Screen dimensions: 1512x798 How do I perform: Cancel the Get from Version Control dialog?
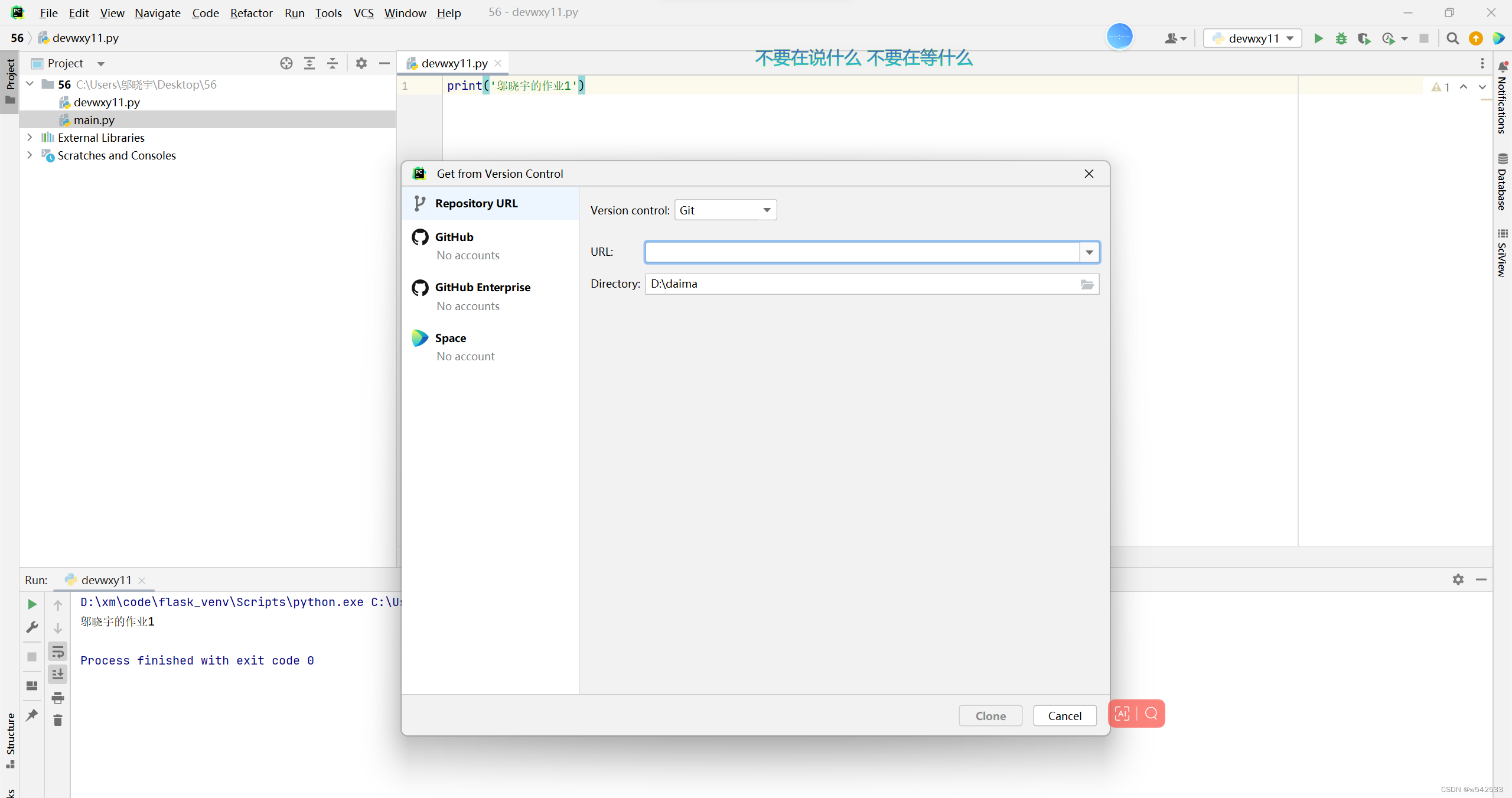coord(1064,716)
